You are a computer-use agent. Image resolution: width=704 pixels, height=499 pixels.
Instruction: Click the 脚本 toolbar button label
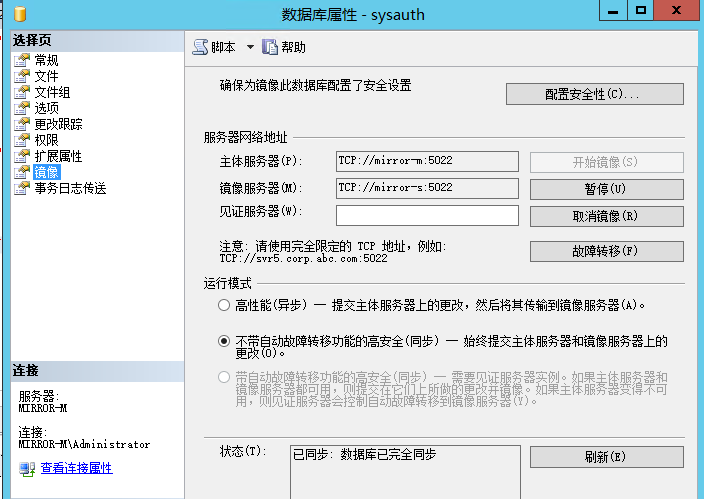(223, 47)
